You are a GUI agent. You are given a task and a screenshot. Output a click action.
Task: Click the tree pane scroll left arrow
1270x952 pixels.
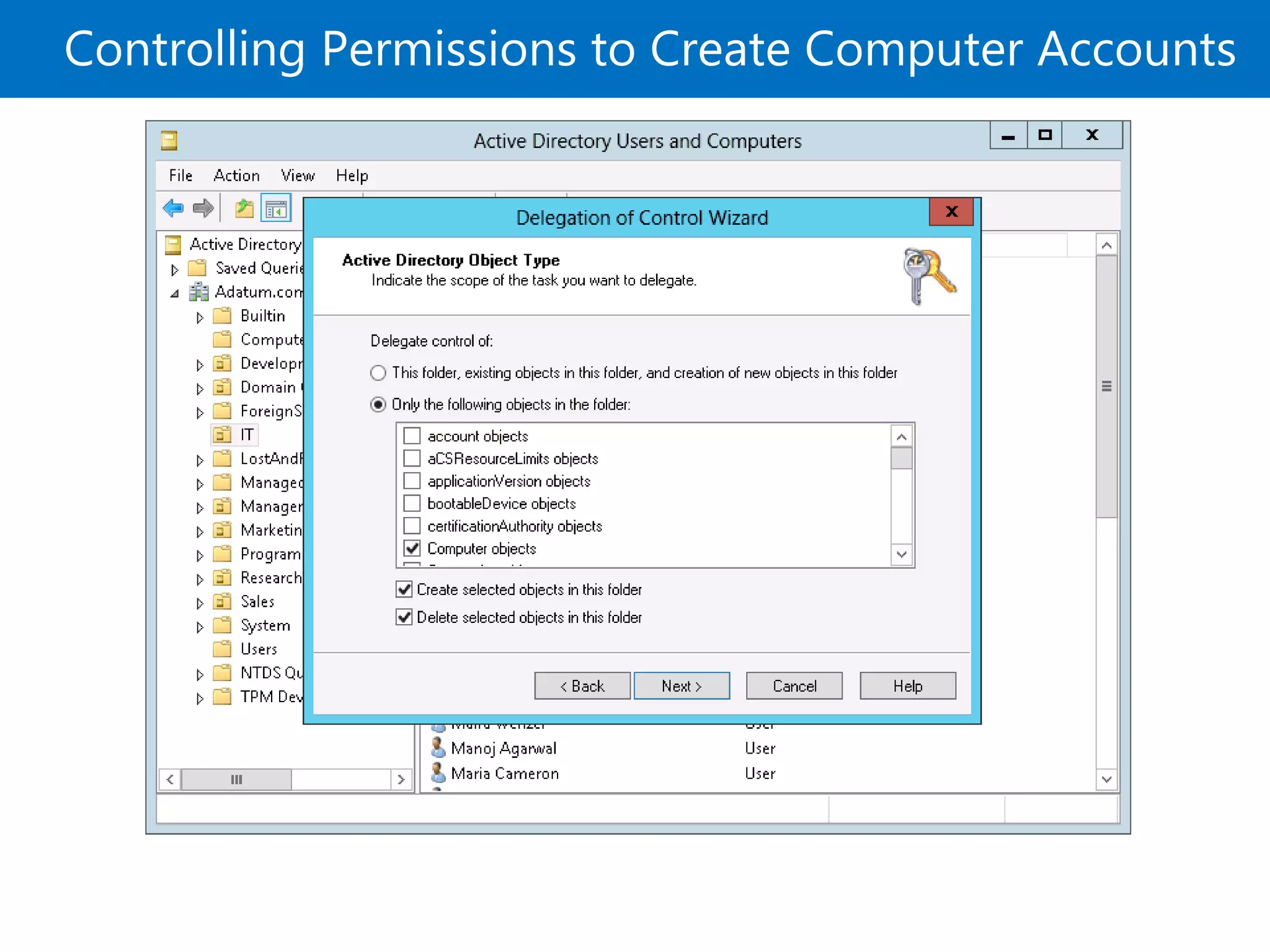click(170, 780)
